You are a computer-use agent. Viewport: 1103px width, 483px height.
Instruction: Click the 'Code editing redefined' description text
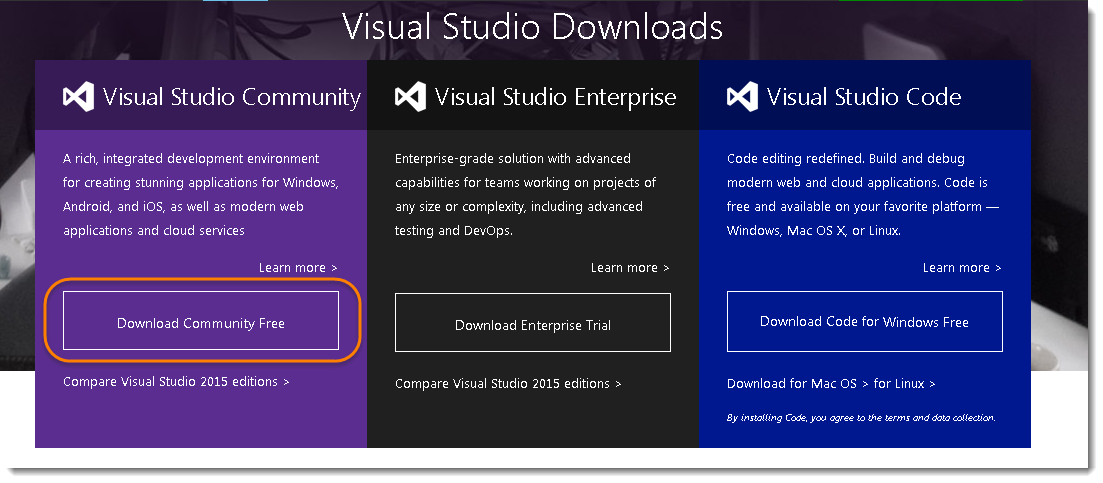coord(863,195)
